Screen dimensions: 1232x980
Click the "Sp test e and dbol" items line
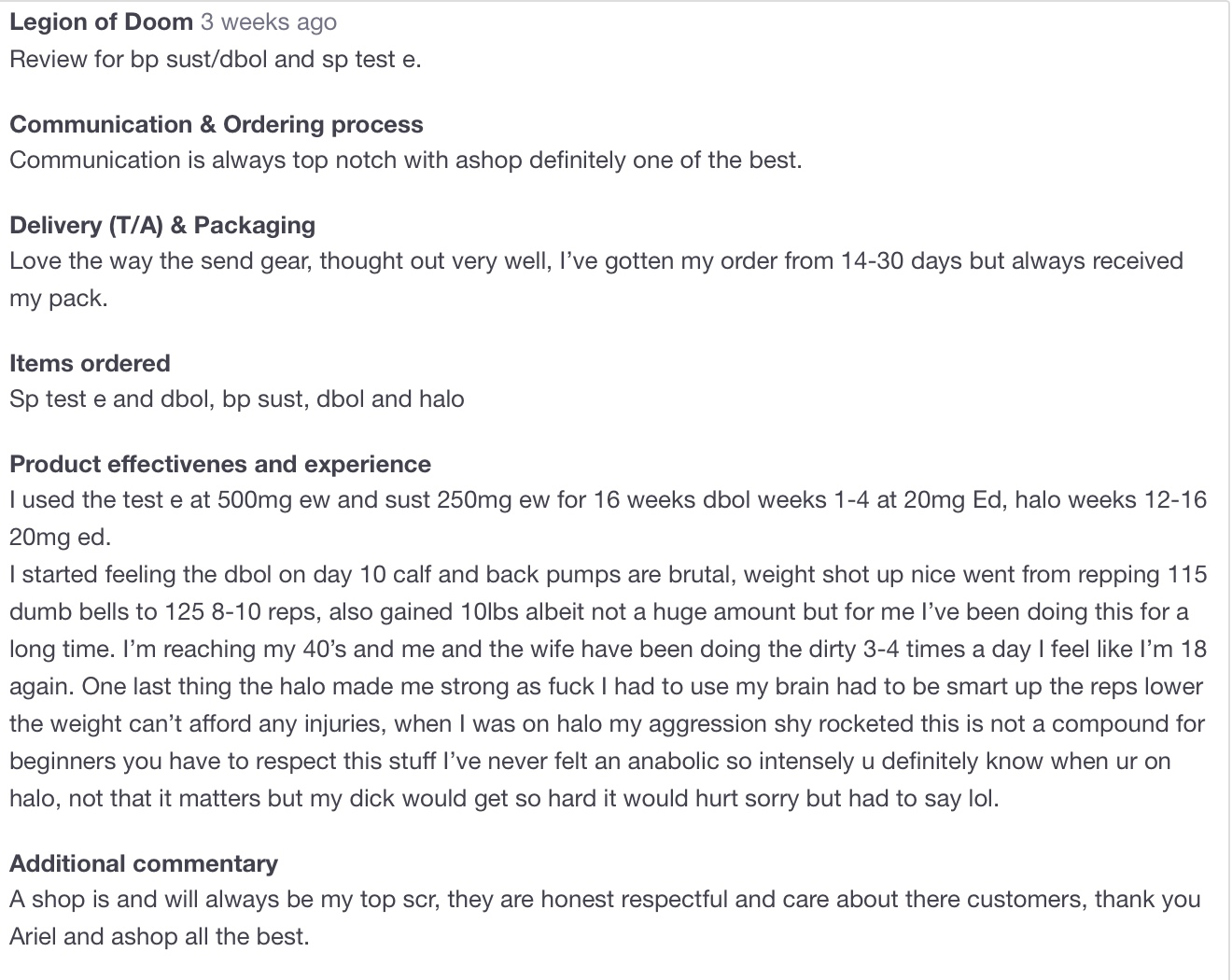click(x=237, y=399)
